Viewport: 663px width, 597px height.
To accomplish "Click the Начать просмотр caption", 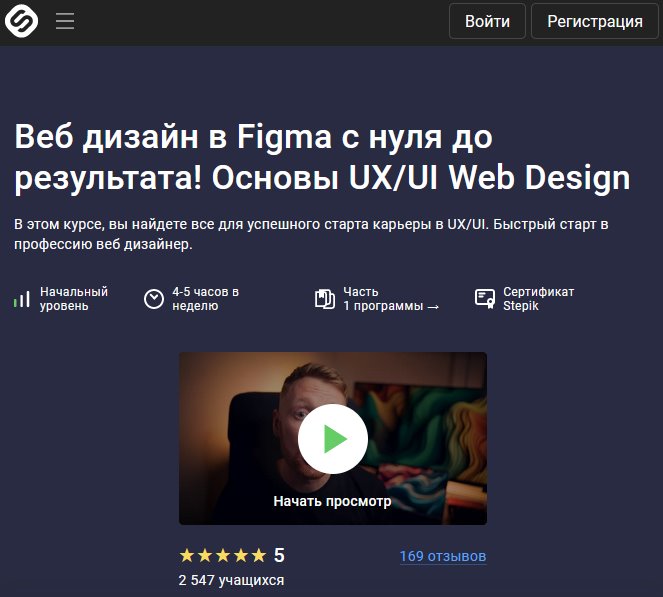I will pos(332,501).
